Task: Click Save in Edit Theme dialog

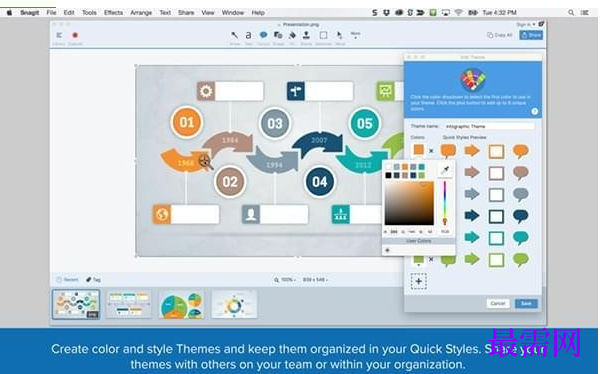Action: coord(526,304)
